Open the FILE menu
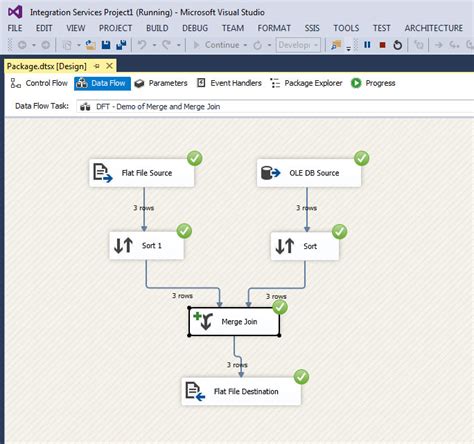This screenshot has width=474, height=444. 15,28
